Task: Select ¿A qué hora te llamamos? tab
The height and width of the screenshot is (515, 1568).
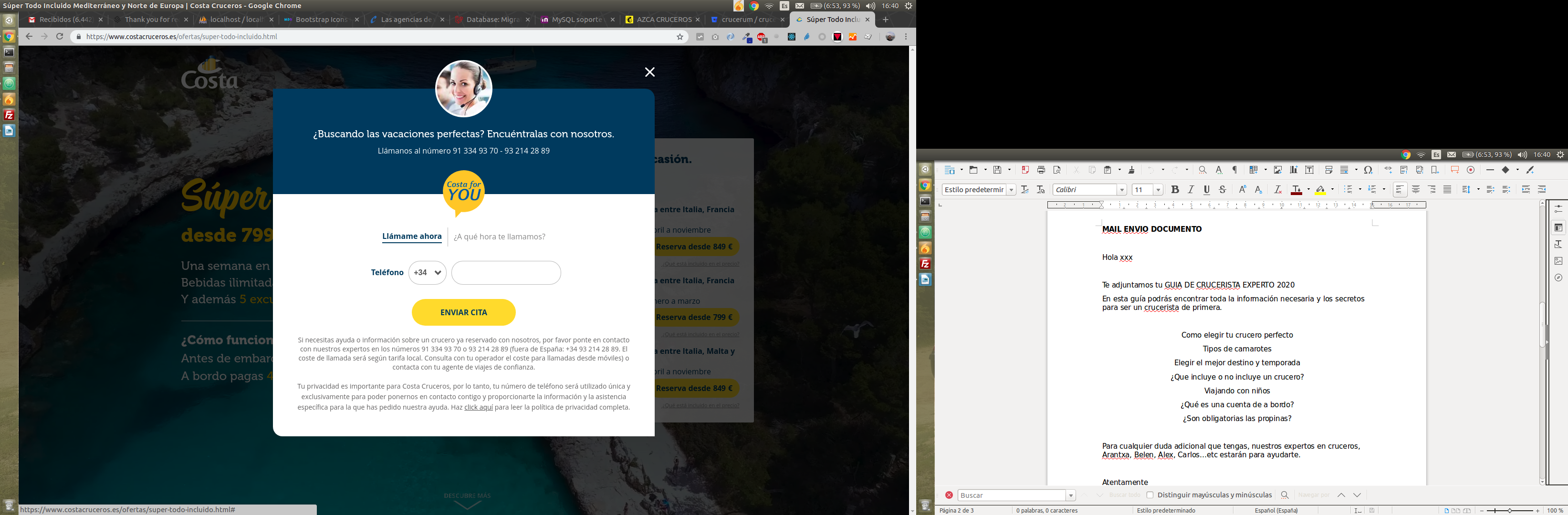Action: coord(499,237)
